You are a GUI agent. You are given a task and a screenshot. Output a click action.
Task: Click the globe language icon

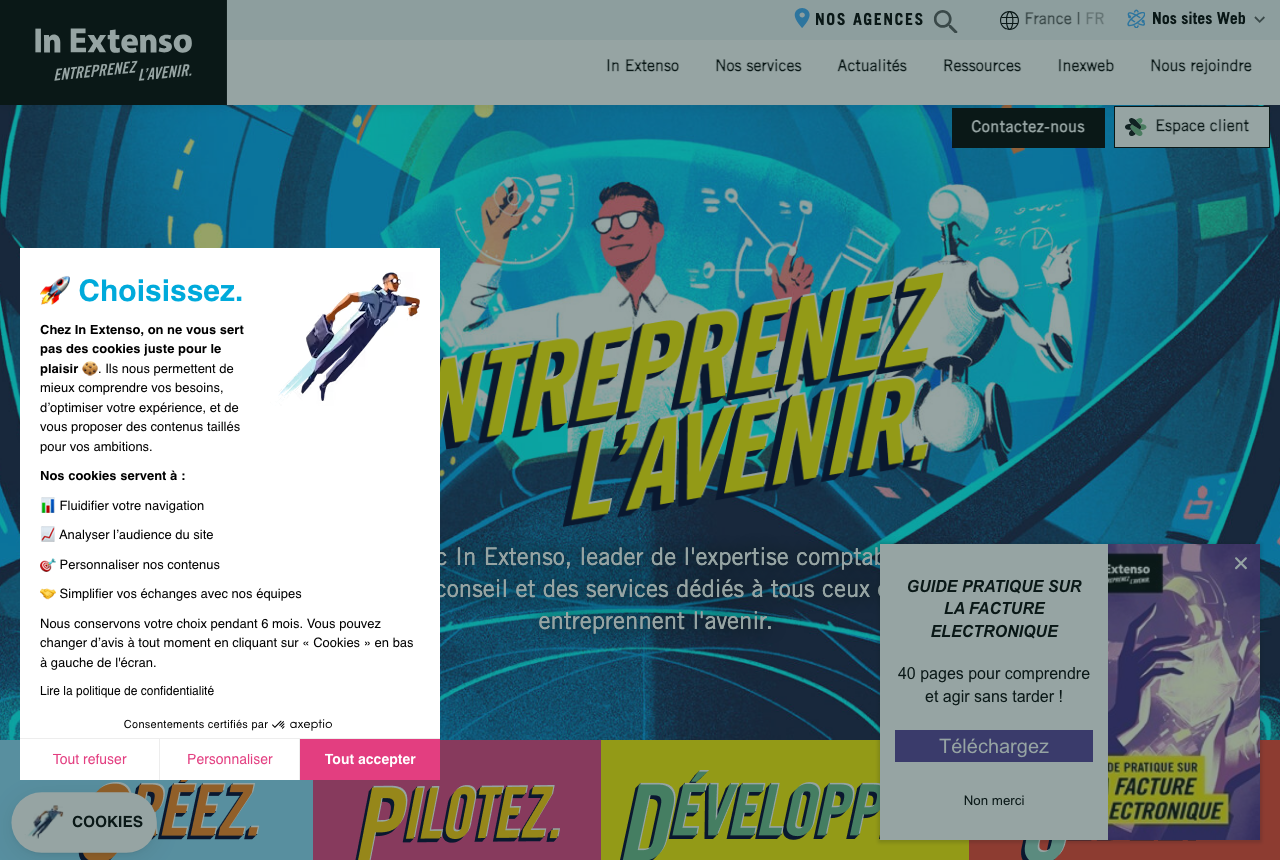click(1009, 20)
